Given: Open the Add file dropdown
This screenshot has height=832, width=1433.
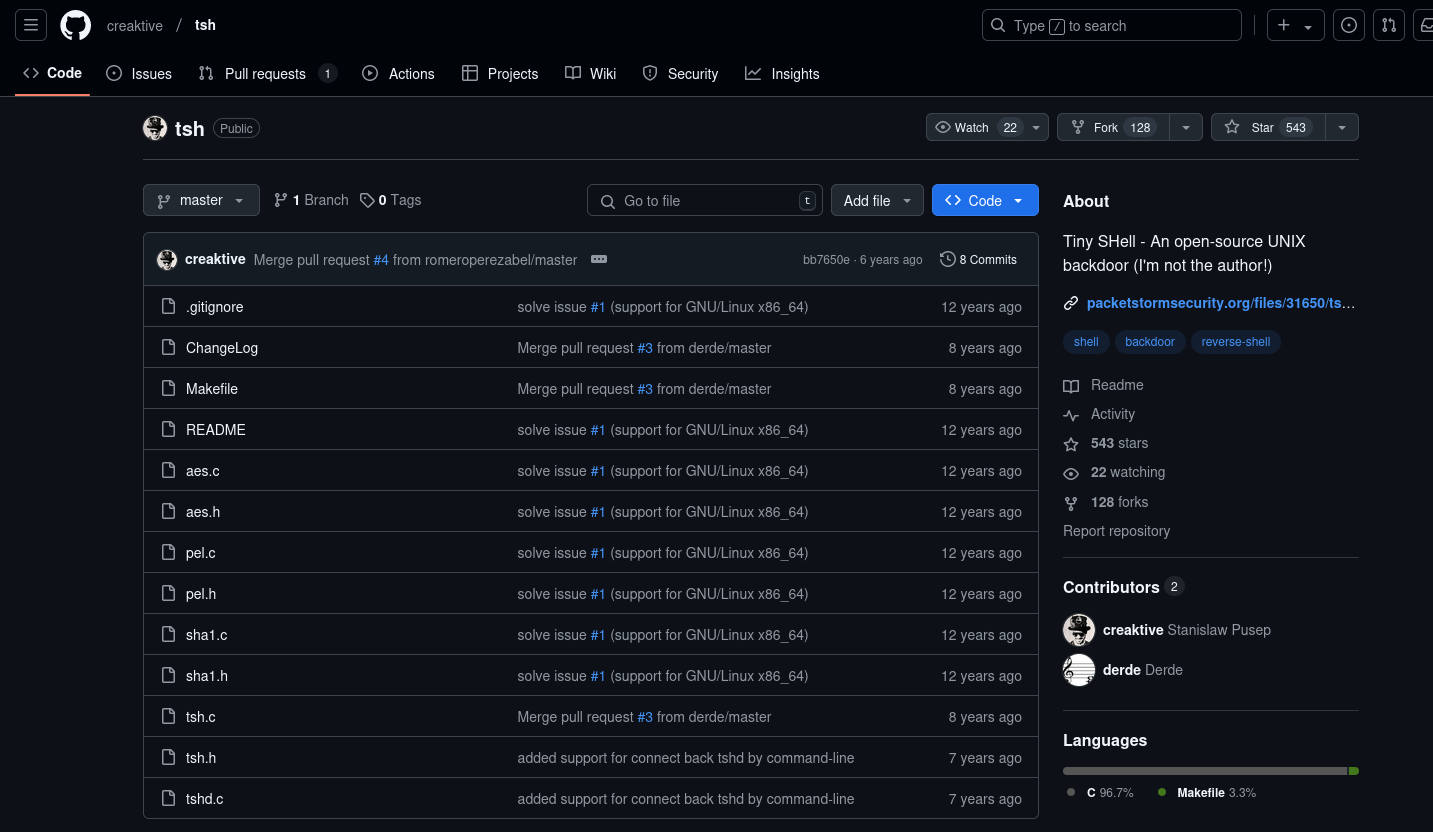Looking at the screenshot, I should point(877,201).
